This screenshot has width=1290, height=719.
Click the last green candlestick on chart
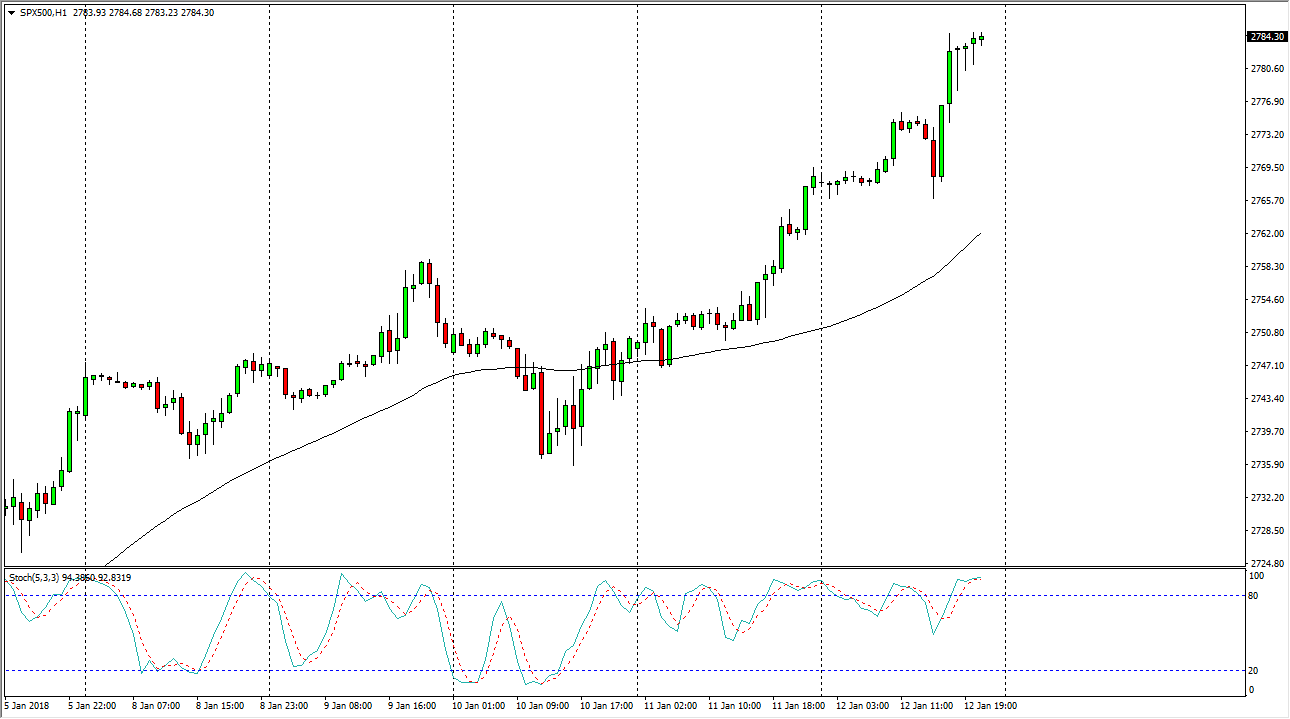pos(982,39)
